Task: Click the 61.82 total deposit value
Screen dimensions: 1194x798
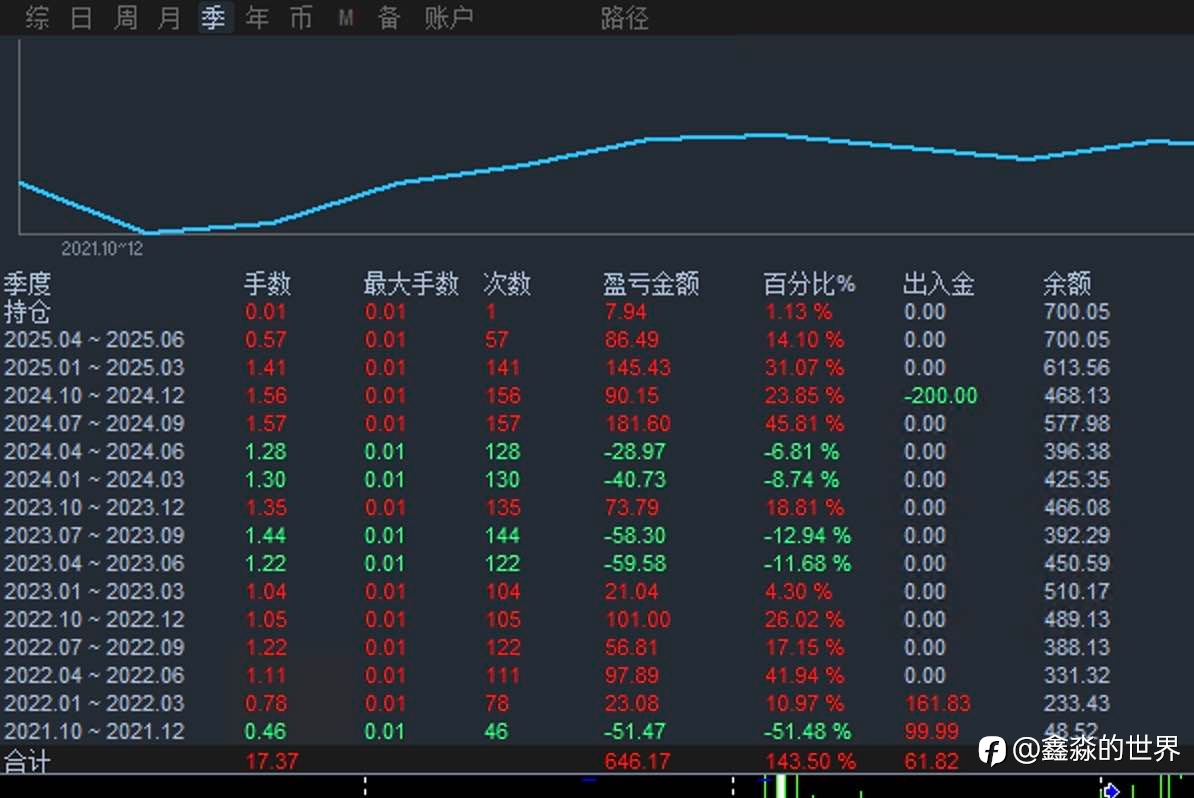Action: coord(931,761)
